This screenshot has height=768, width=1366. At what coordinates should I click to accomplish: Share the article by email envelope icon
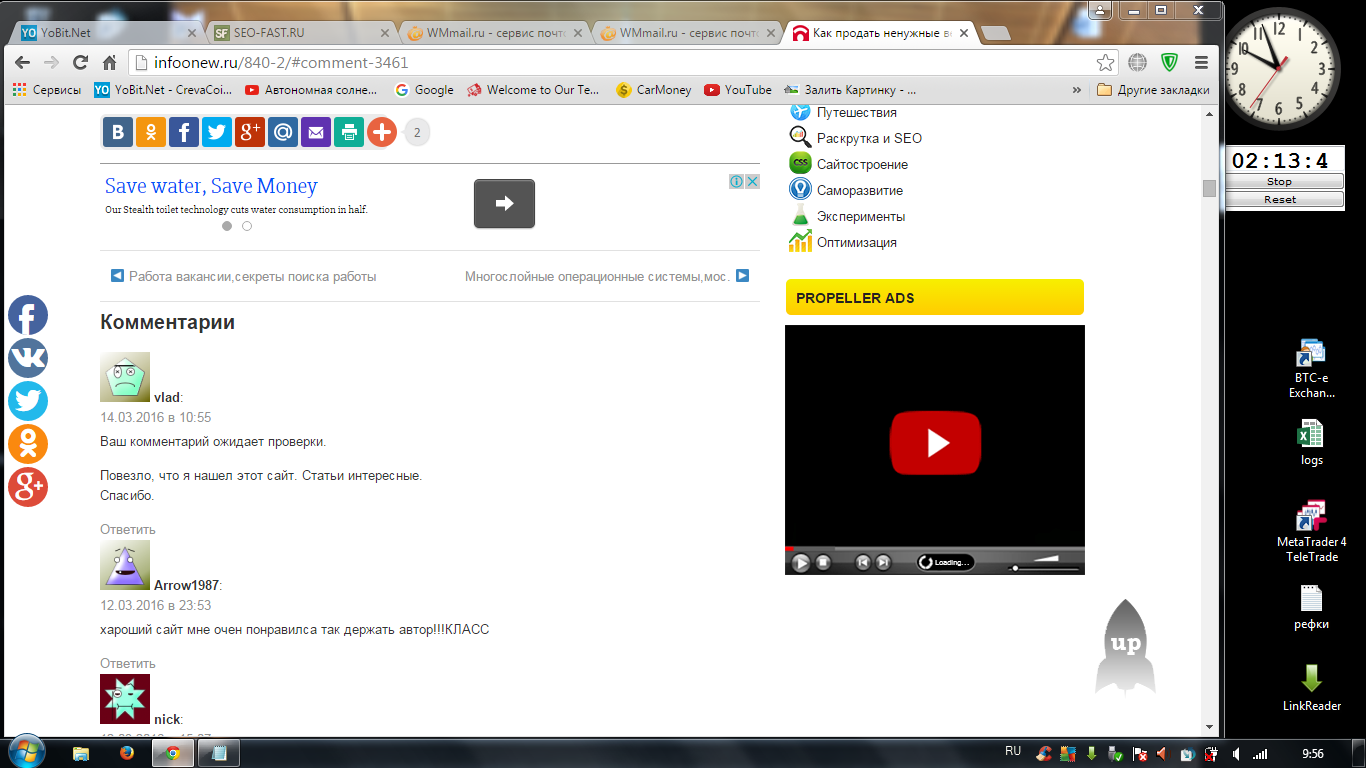(x=316, y=132)
